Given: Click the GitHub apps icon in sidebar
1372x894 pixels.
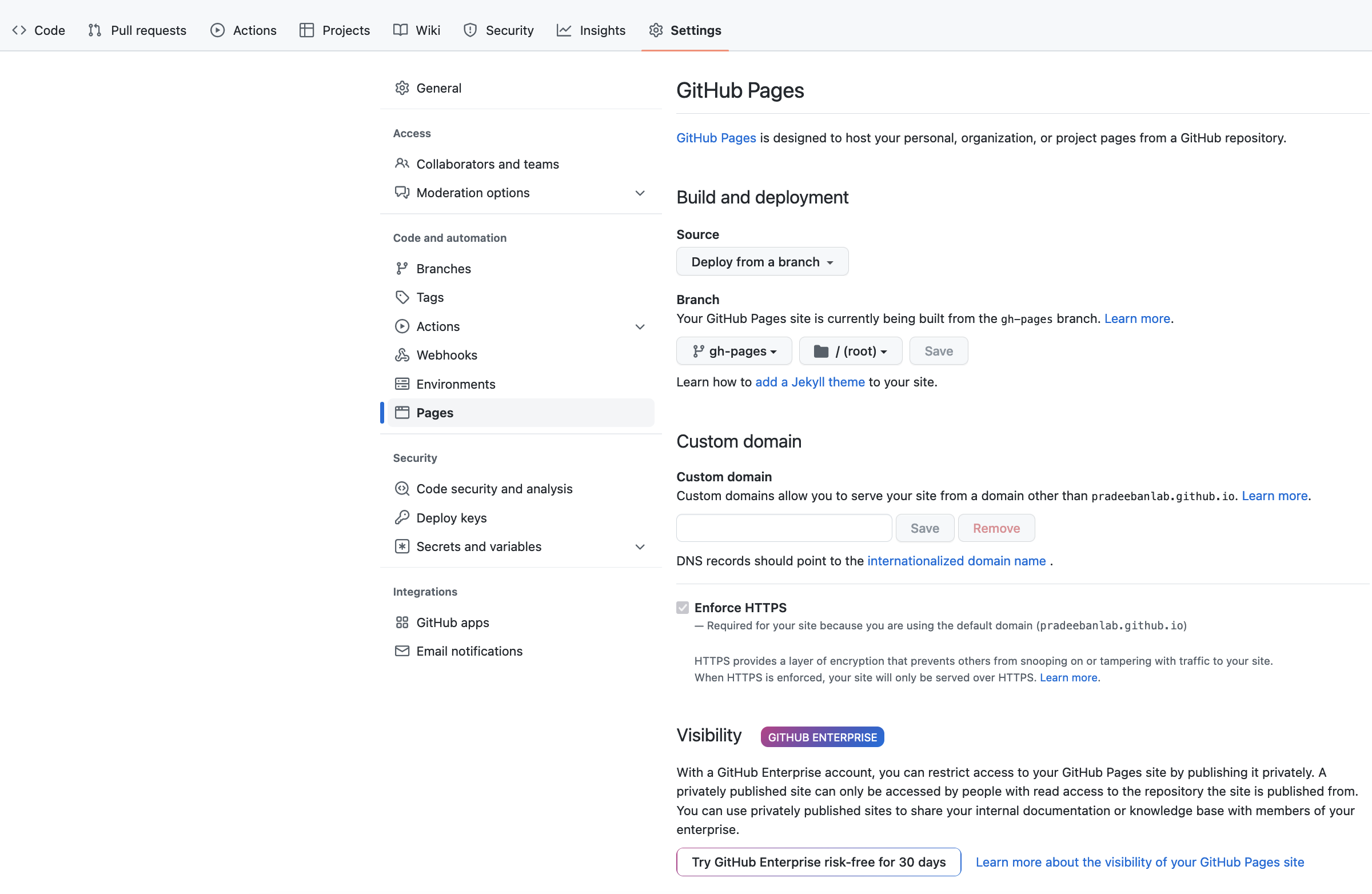Looking at the screenshot, I should [x=402, y=622].
